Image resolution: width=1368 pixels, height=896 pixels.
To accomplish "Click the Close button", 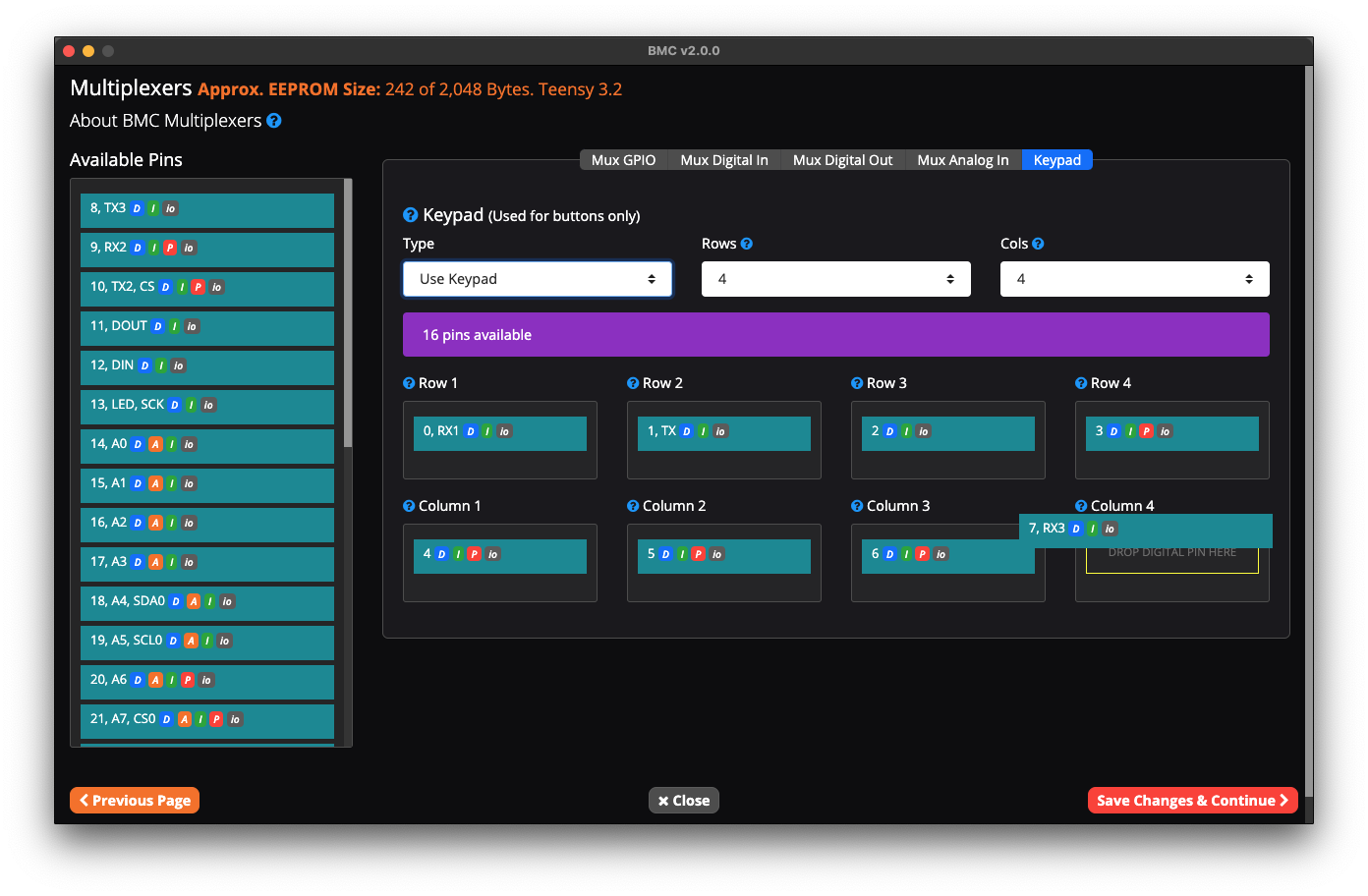I will [x=684, y=801].
